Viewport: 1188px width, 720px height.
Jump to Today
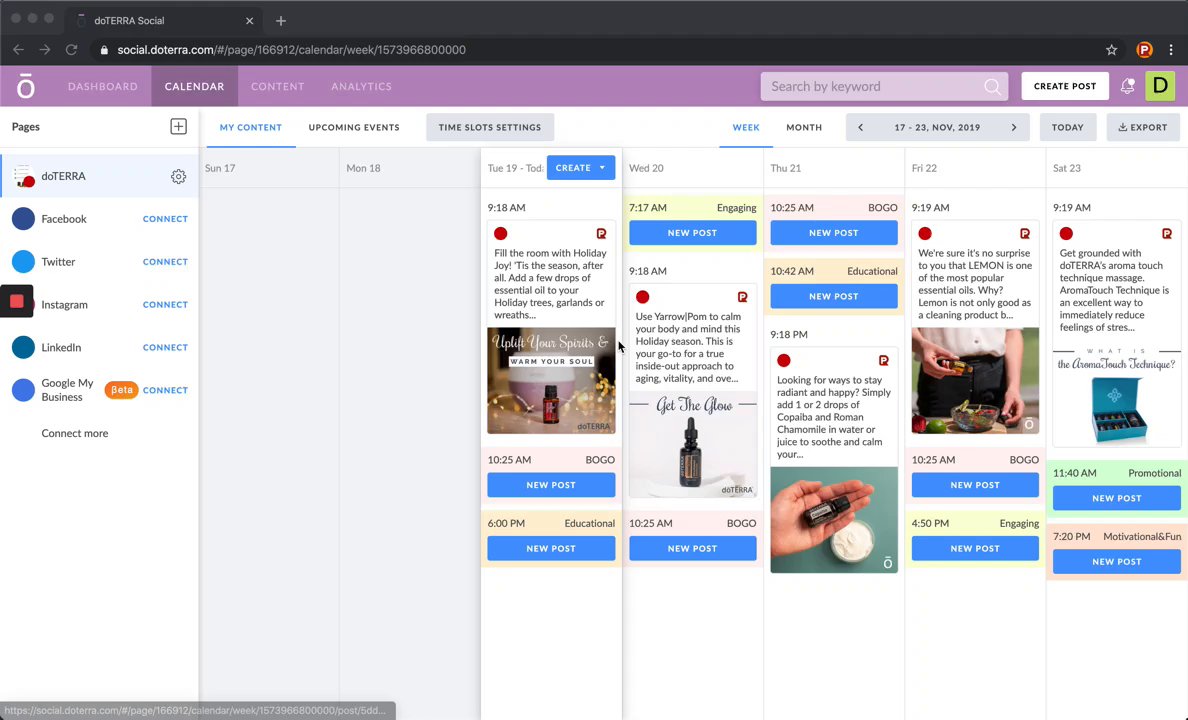click(x=1068, y=127)
